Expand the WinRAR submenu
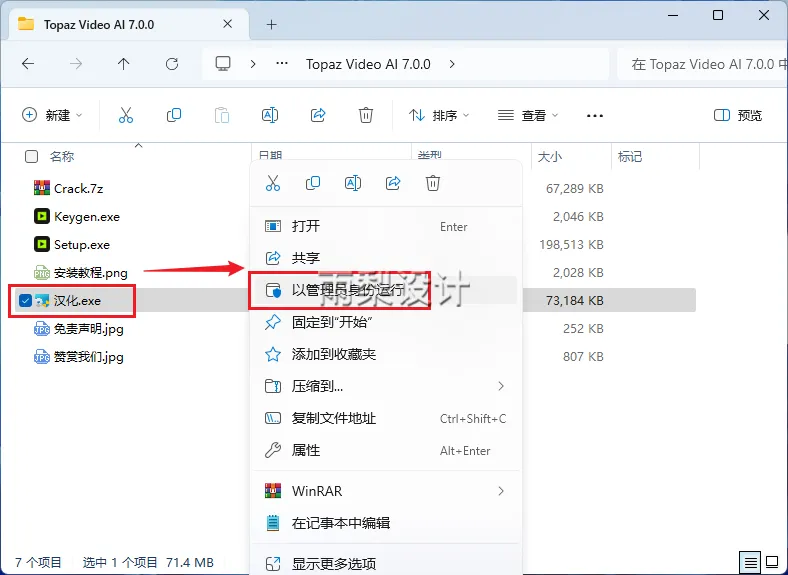 [501, 491]
